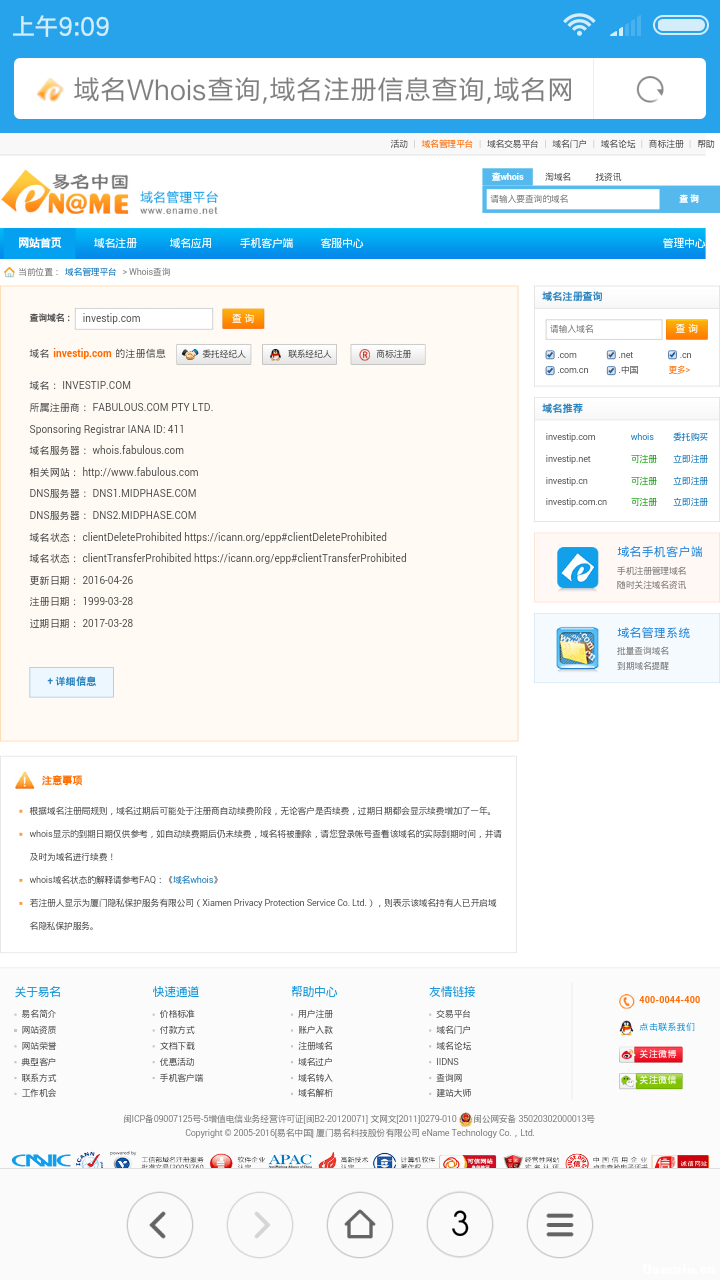Open 域名交易平台 top link
720x1280 pixels.
click(513, 144)
